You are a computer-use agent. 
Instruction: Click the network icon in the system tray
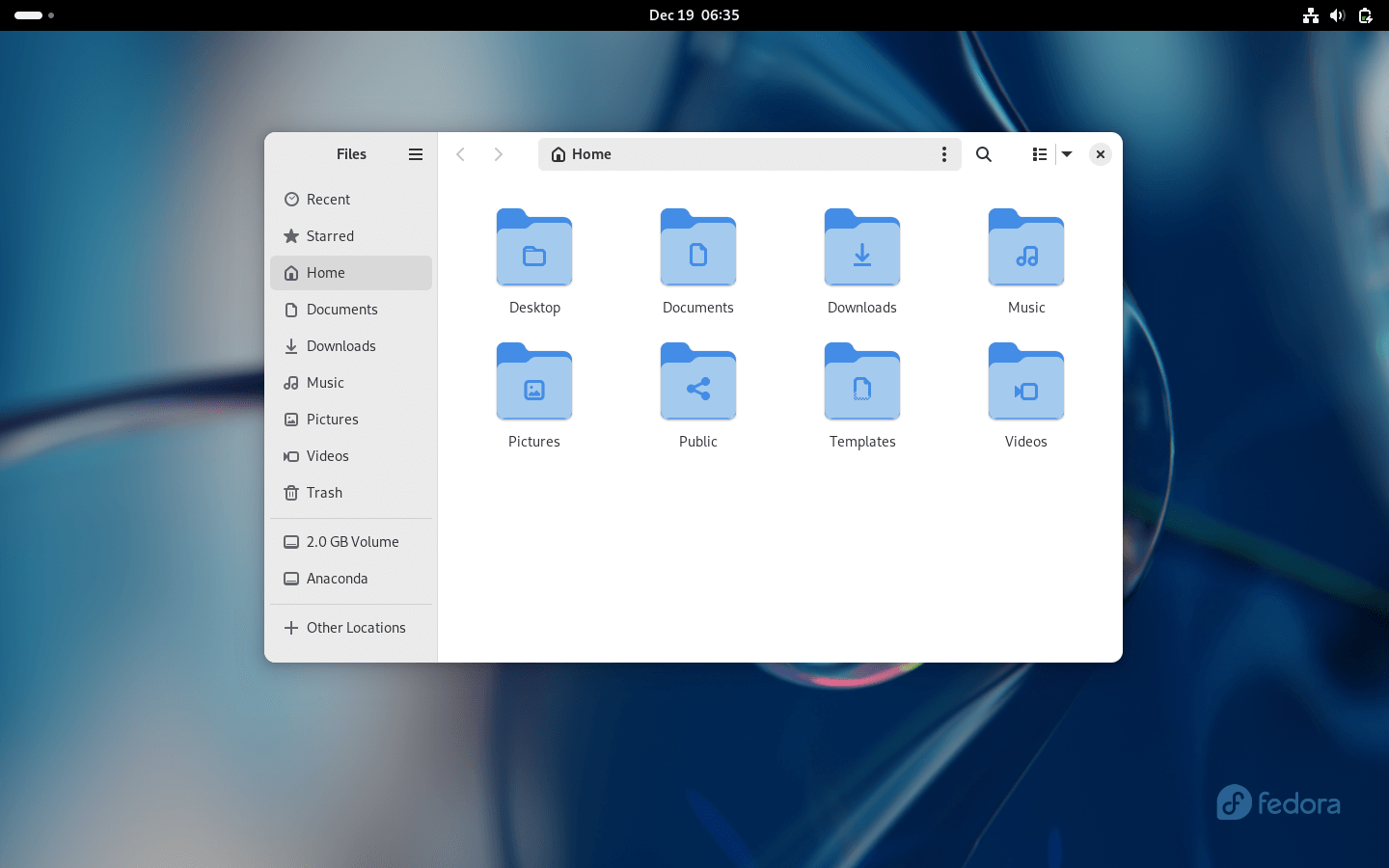(1310, 15)
